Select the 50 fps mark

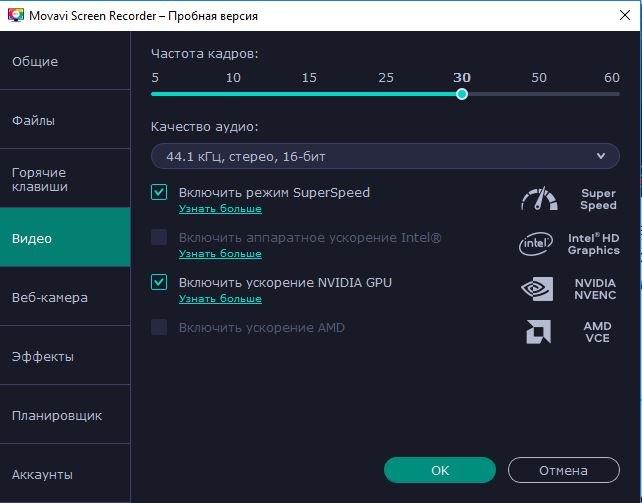(x=539, y=77)
